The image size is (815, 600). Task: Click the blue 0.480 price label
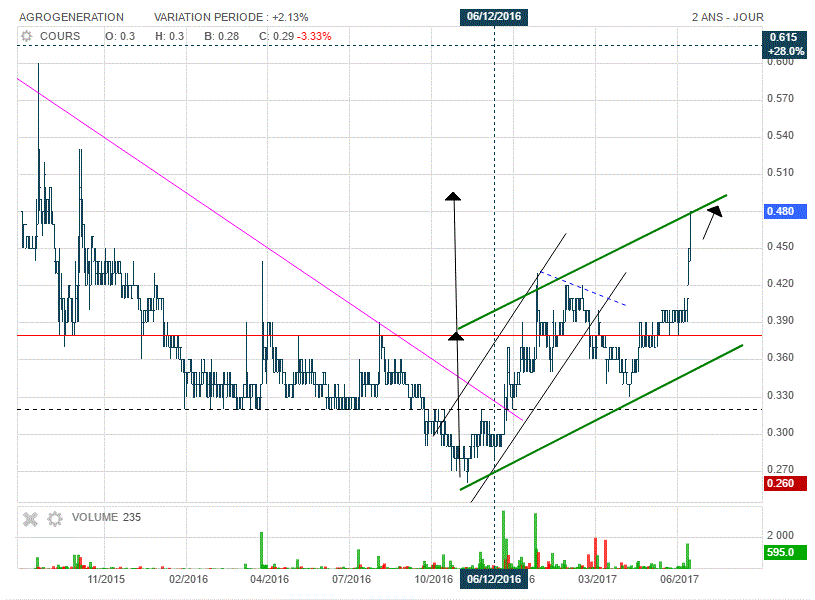pyautogui.click(x=785, y=211)
